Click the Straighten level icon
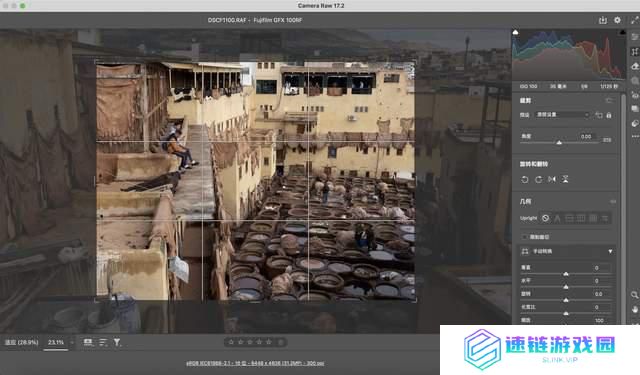Viewport: 640px width, 375px height. [x=607, y=140]
